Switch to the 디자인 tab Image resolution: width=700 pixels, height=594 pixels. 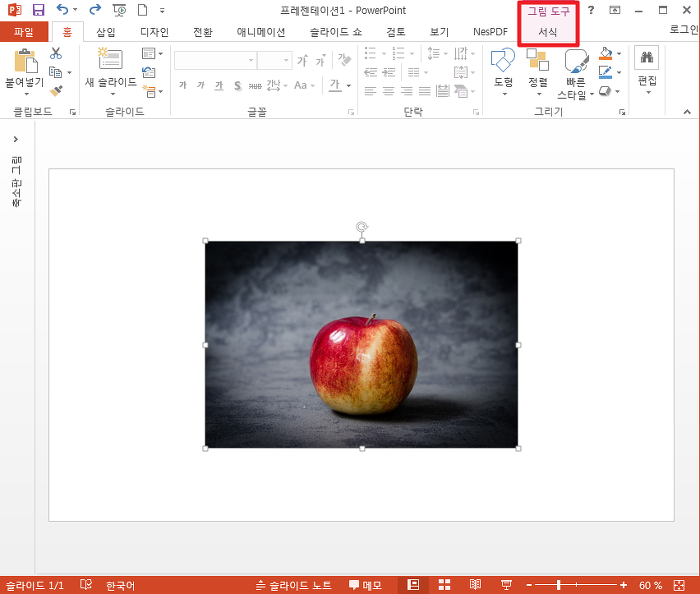[154, 32]
